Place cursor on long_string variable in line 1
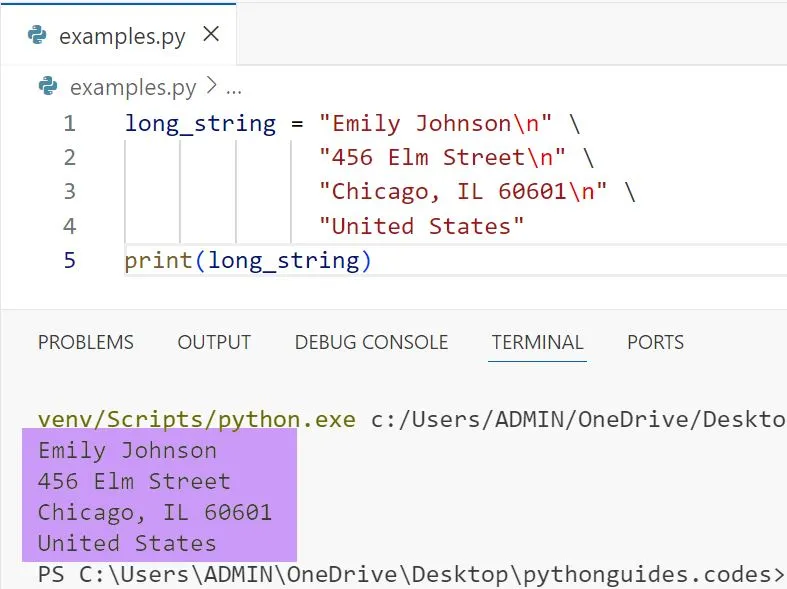 (x=200, y=124)
